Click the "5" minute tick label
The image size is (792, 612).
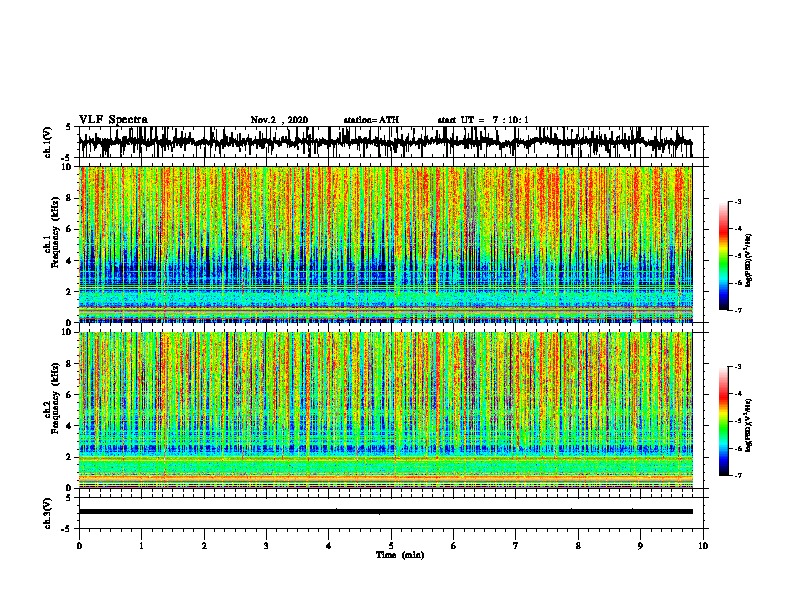point(391,546)
